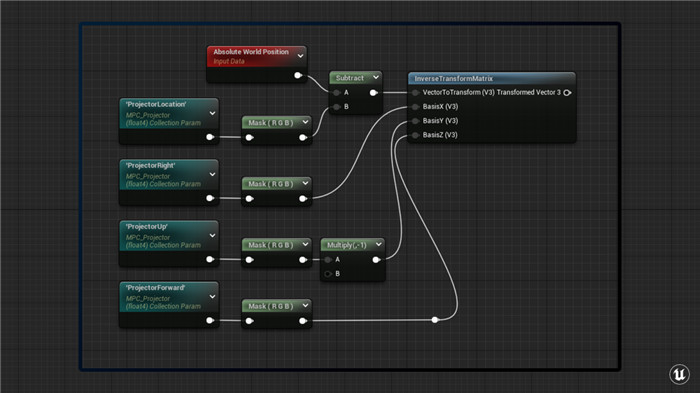Click the Absolute World Position output pin
Image resolution: width=700 pixels, height=393 pixels.
click(298, 75)
